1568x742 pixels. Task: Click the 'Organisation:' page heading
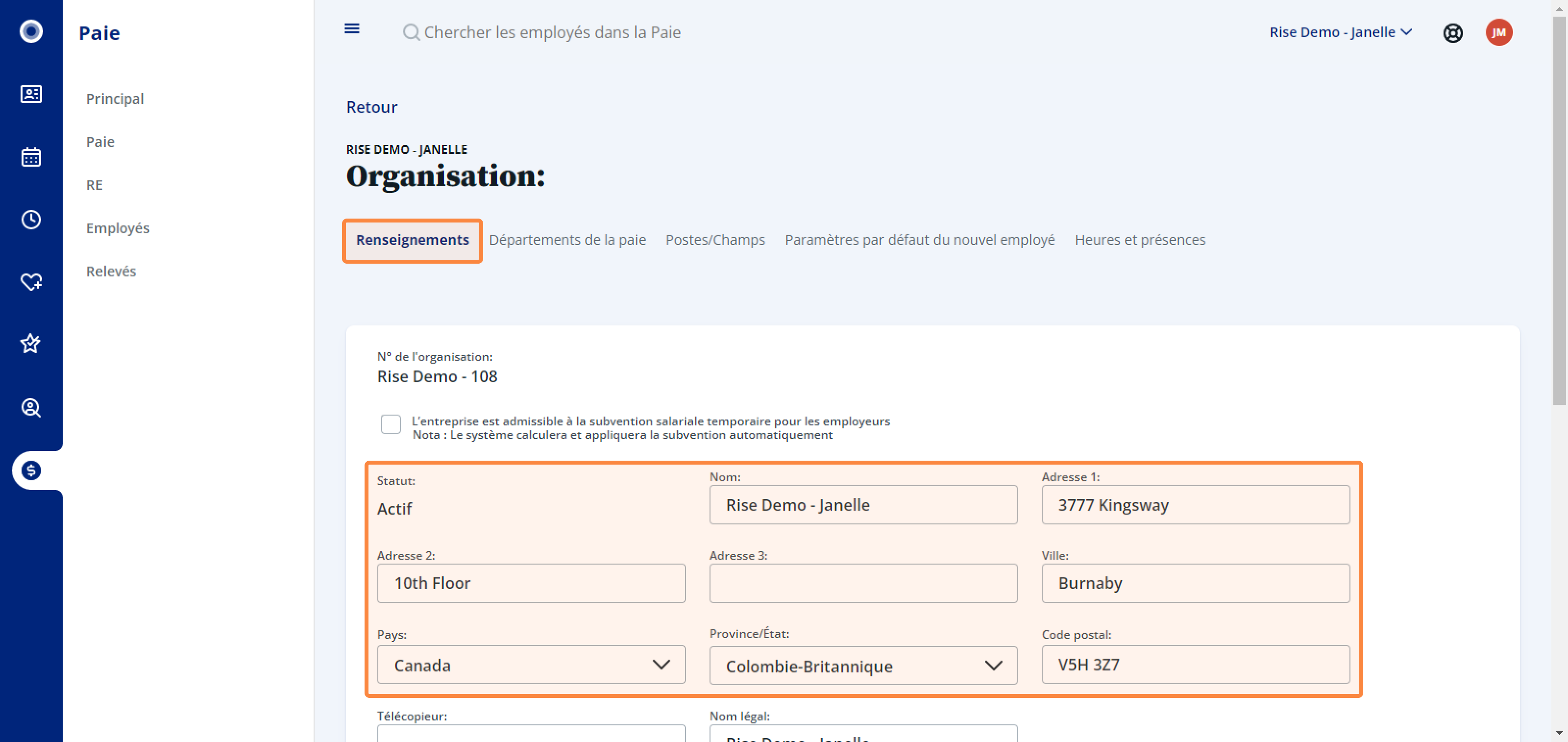pyautogui.click(x=445, y=176)
